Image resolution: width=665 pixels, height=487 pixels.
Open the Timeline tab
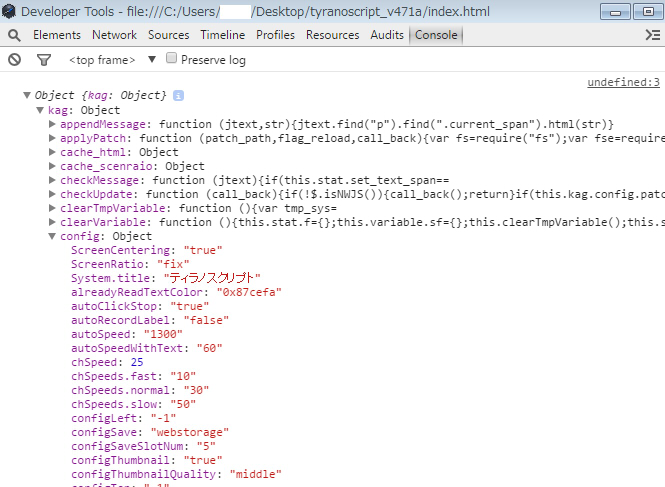[223, 35]
